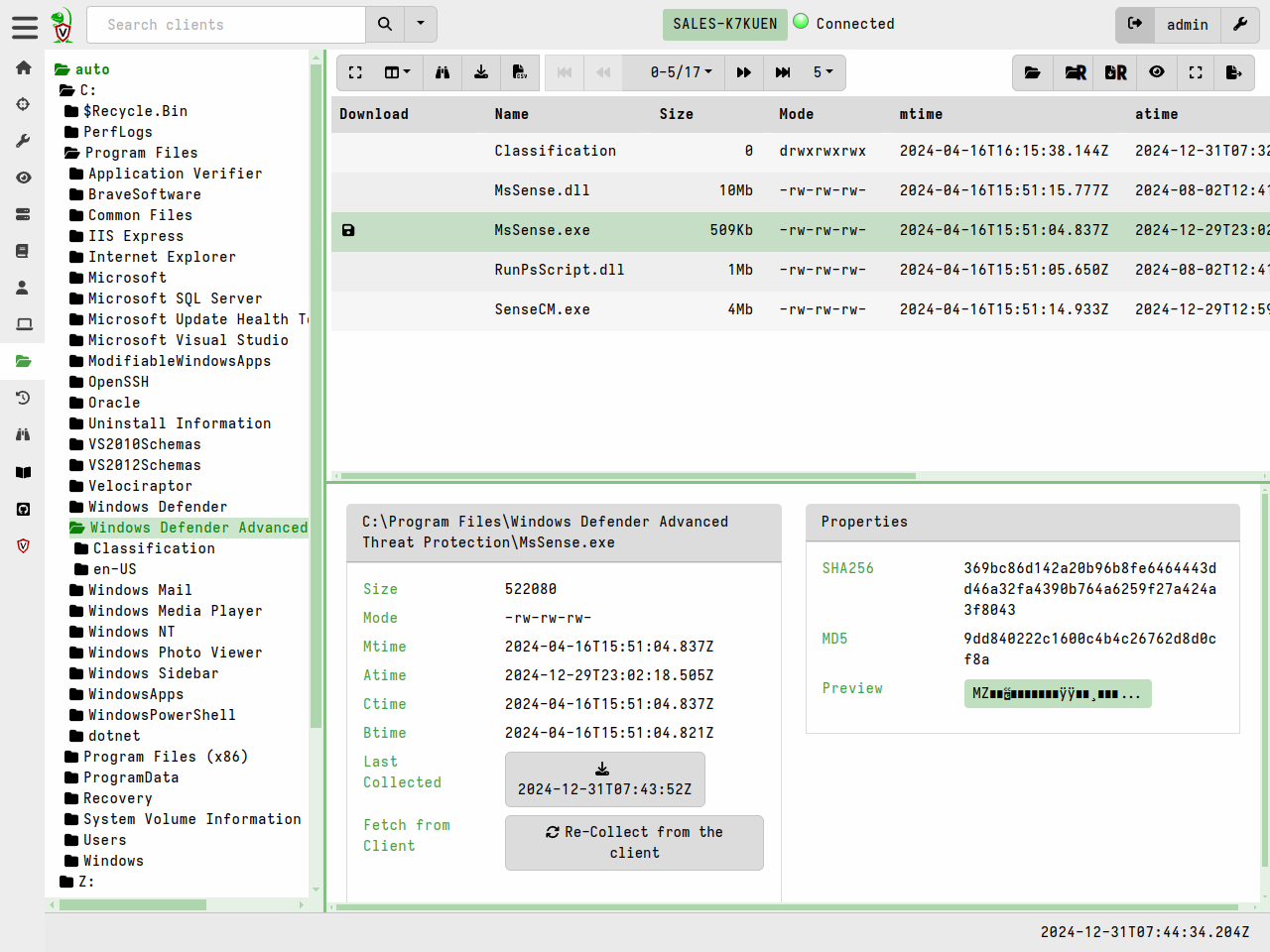Open the 0-5/17 page range dropdown
The image size is (1270, 952).
point(681,72)
